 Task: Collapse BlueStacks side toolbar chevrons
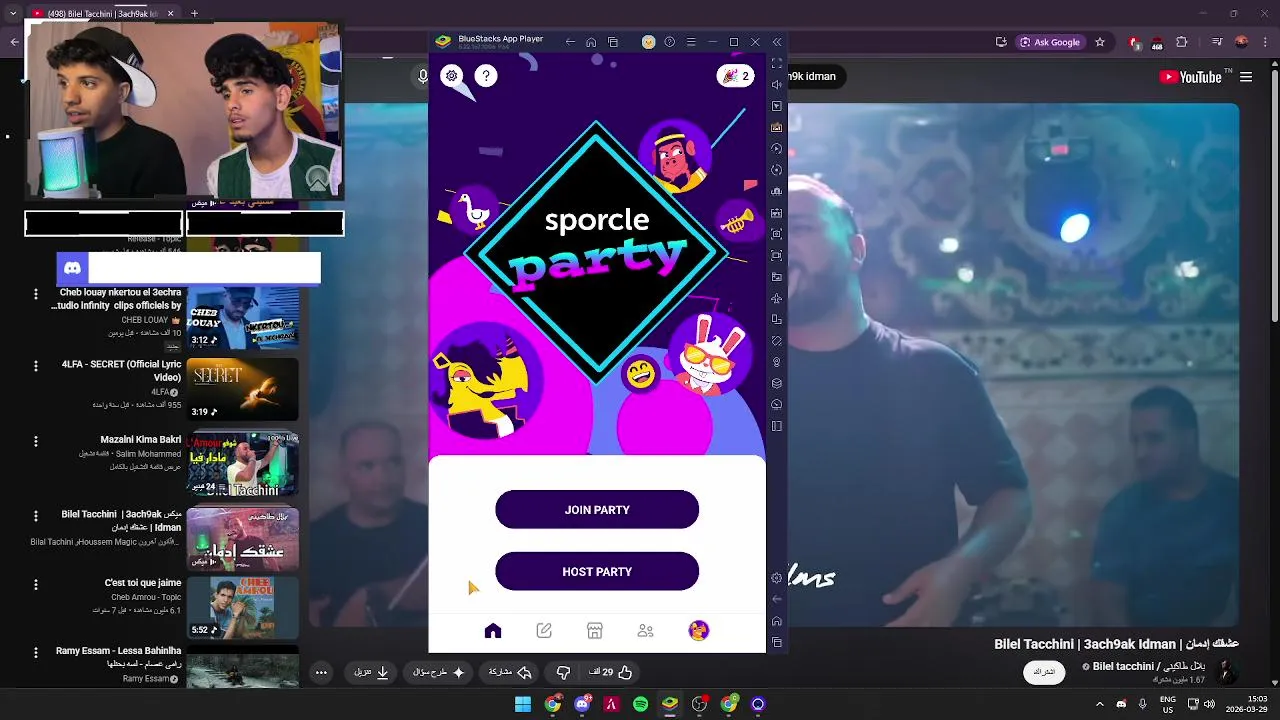tap(777, 42)
